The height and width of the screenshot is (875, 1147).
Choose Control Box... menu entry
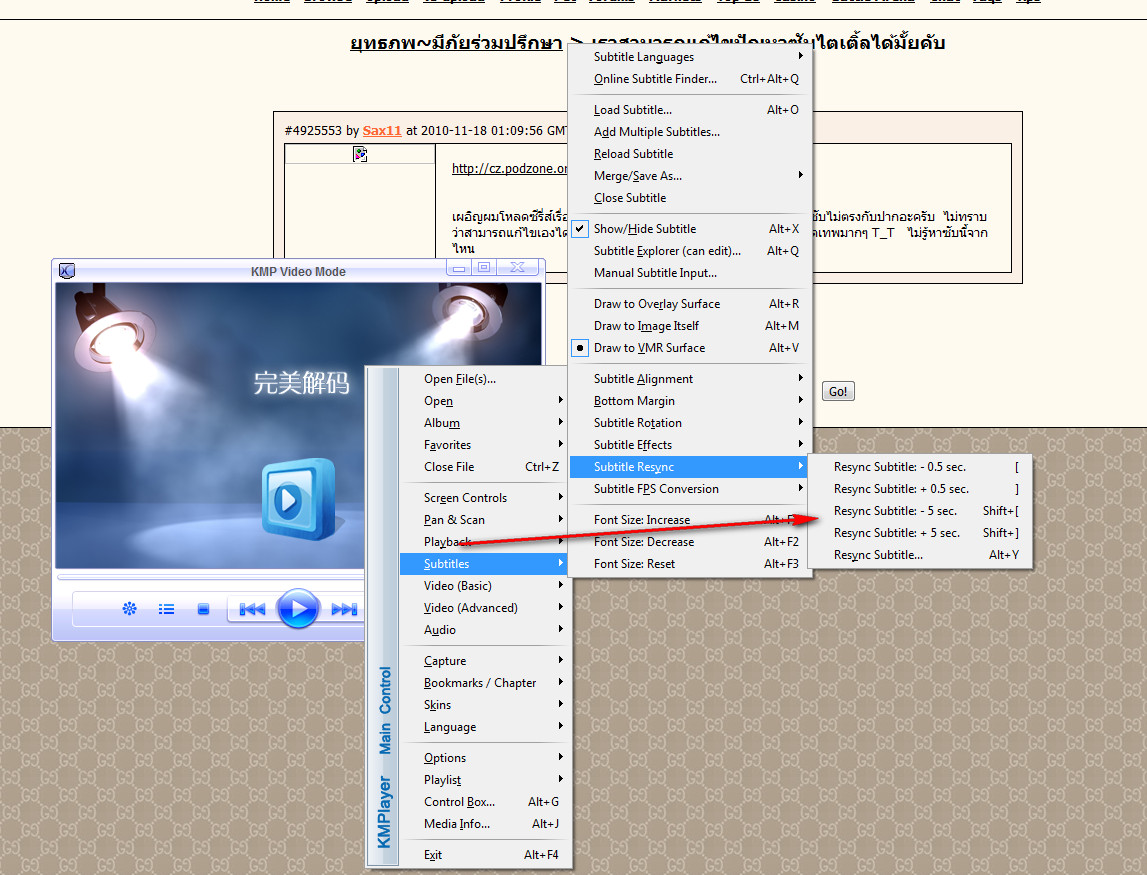(x=484, y=802)
